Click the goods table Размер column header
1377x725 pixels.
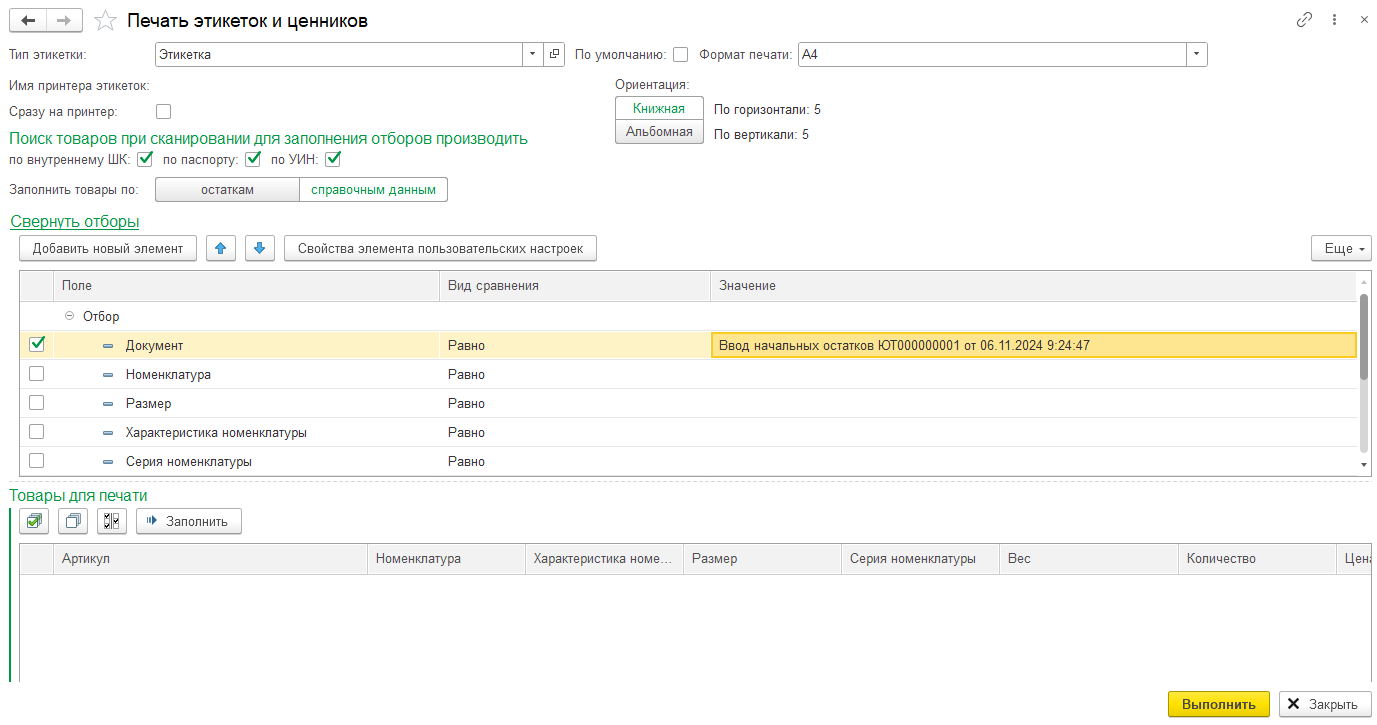coord(762,558)
